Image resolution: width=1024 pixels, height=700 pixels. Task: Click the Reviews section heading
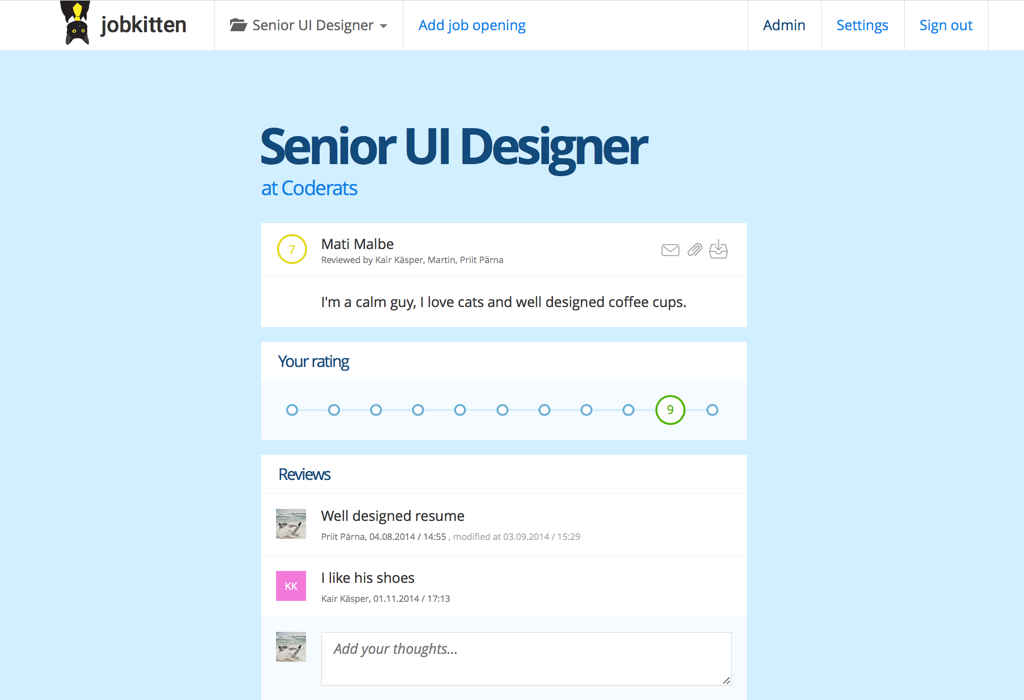[304, 474]
